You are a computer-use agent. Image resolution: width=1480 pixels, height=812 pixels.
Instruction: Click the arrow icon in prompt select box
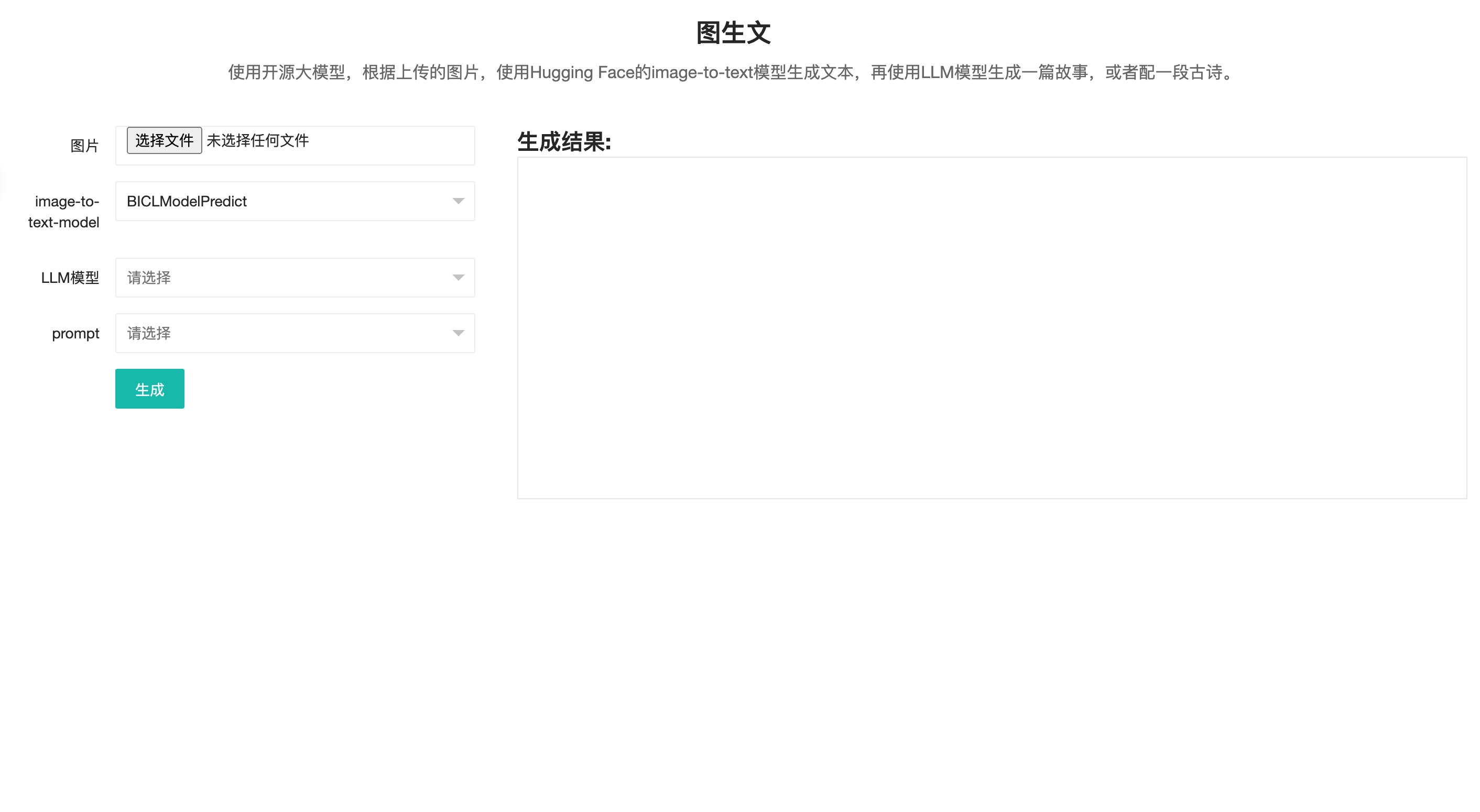pyautogui.click(x=458, y=333)
